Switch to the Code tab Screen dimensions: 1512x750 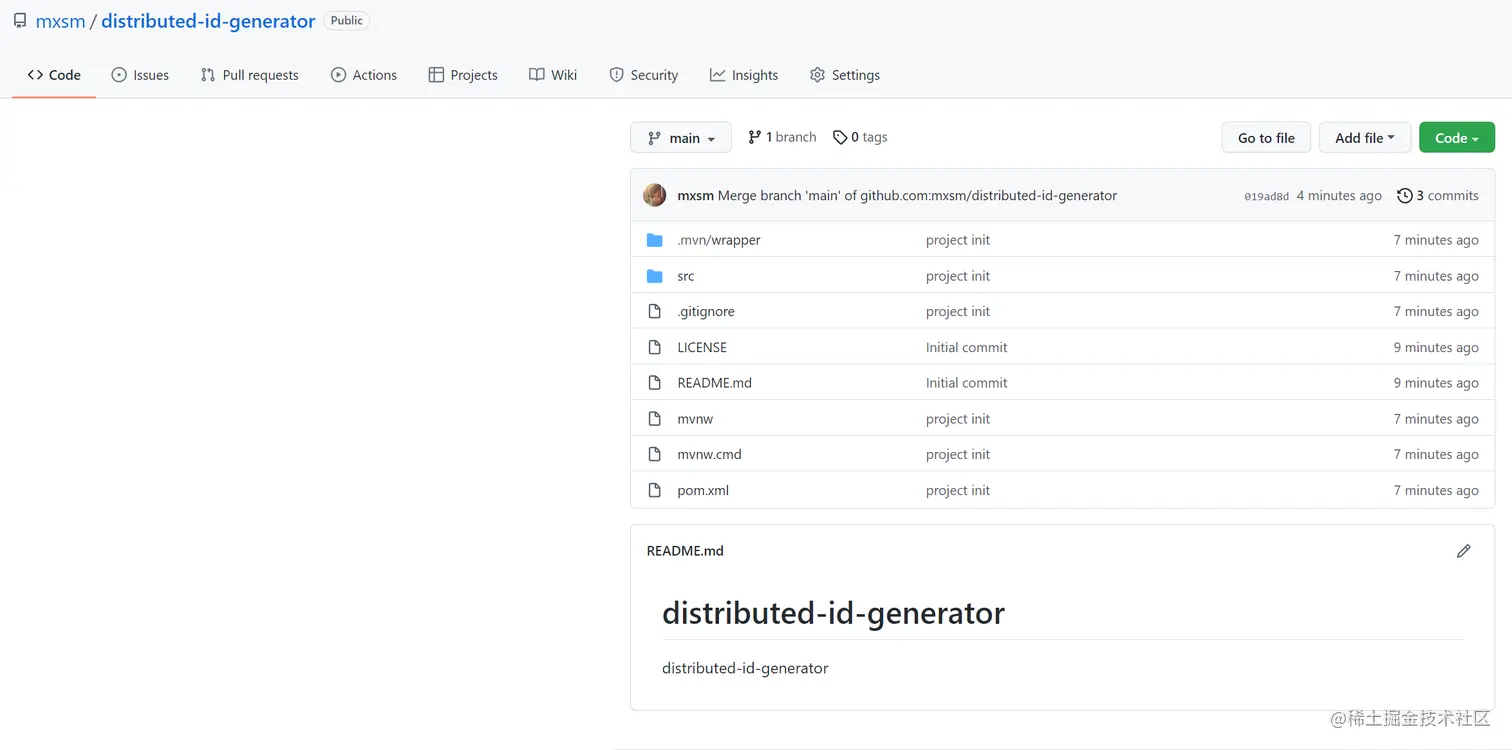click(54, 75)
